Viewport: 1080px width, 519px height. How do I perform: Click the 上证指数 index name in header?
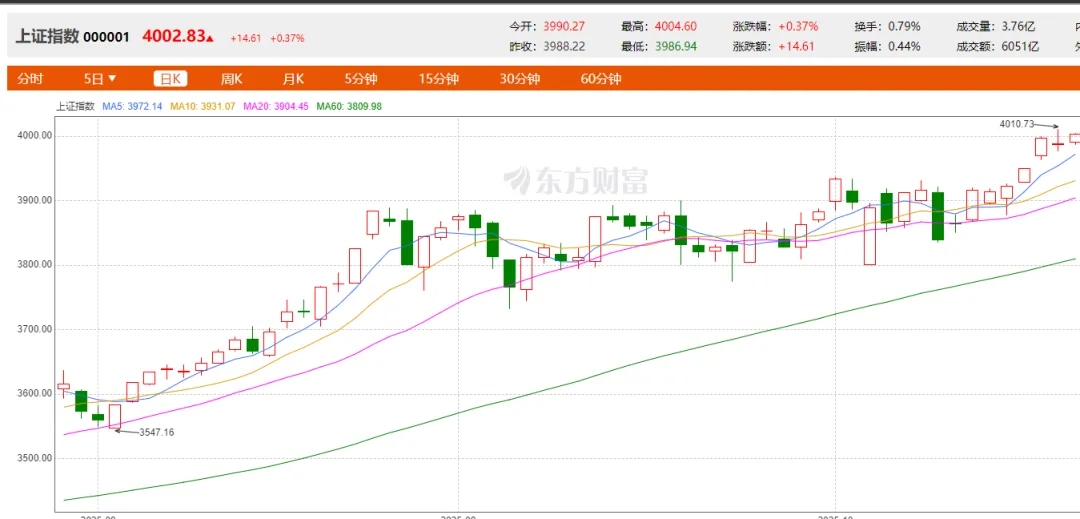point(46,37)
